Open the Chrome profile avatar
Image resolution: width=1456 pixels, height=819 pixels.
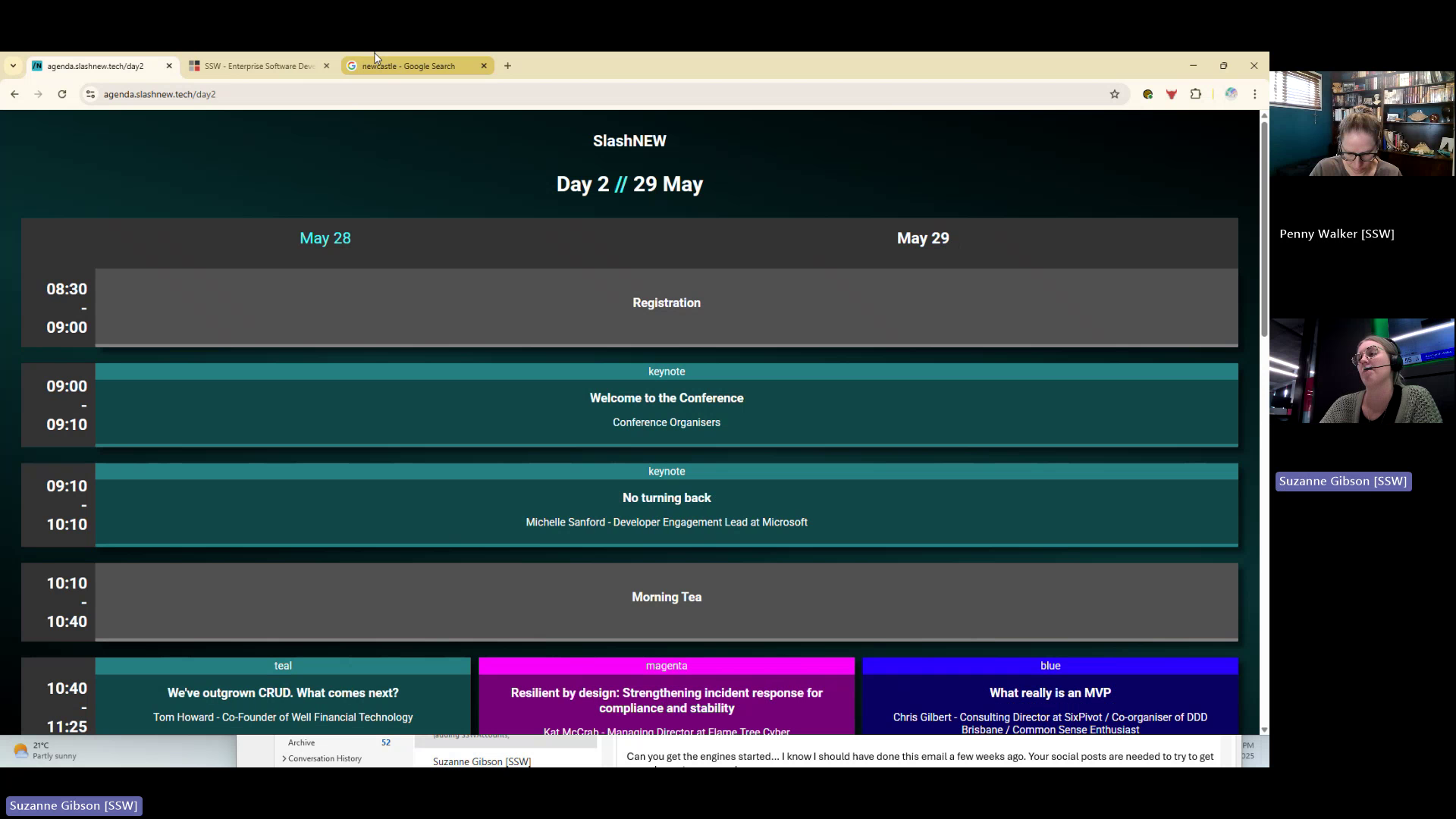pyautogui.click(x=1231, y=94)
